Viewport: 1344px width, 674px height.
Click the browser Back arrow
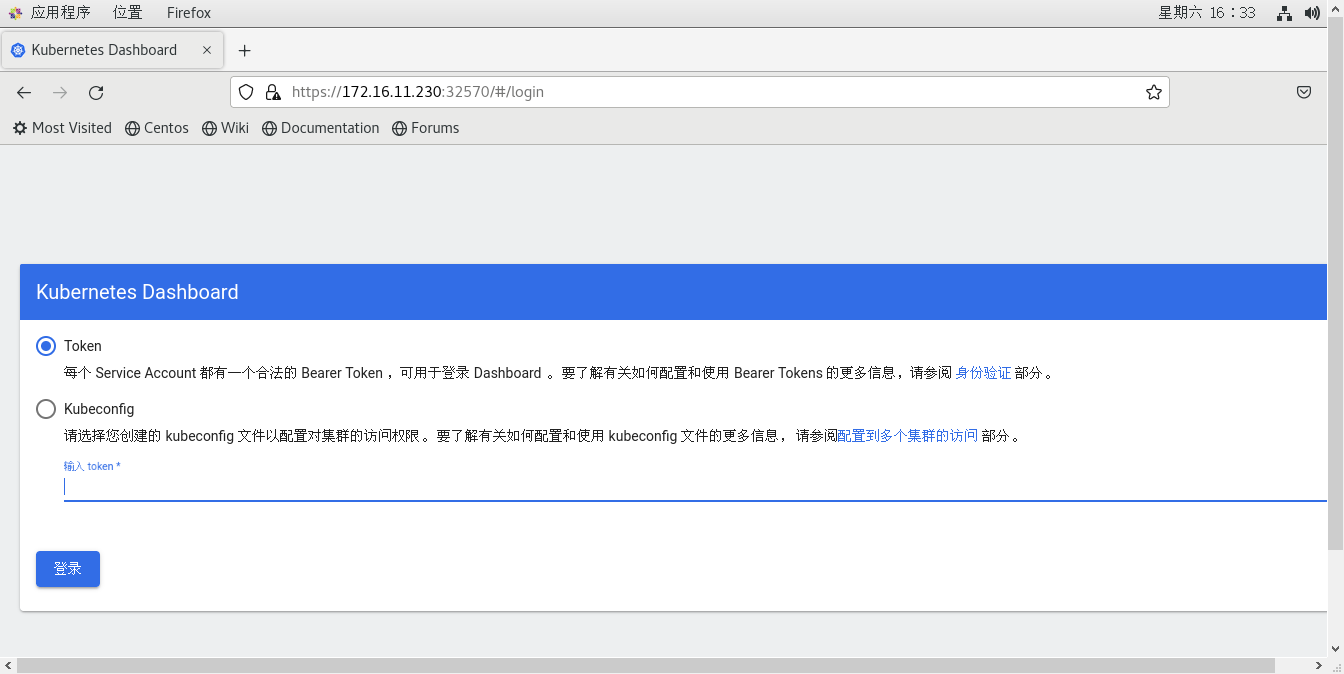pos(24,93)
